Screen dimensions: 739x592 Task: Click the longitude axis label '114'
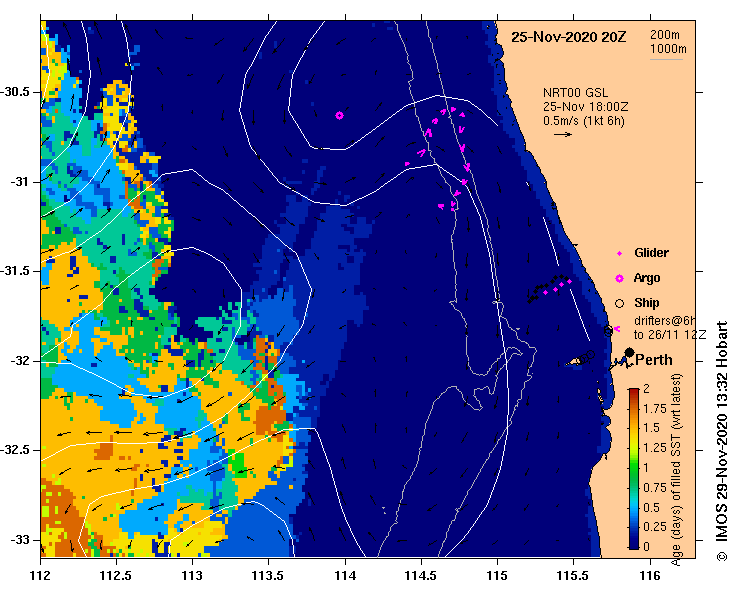click(345, 576)
